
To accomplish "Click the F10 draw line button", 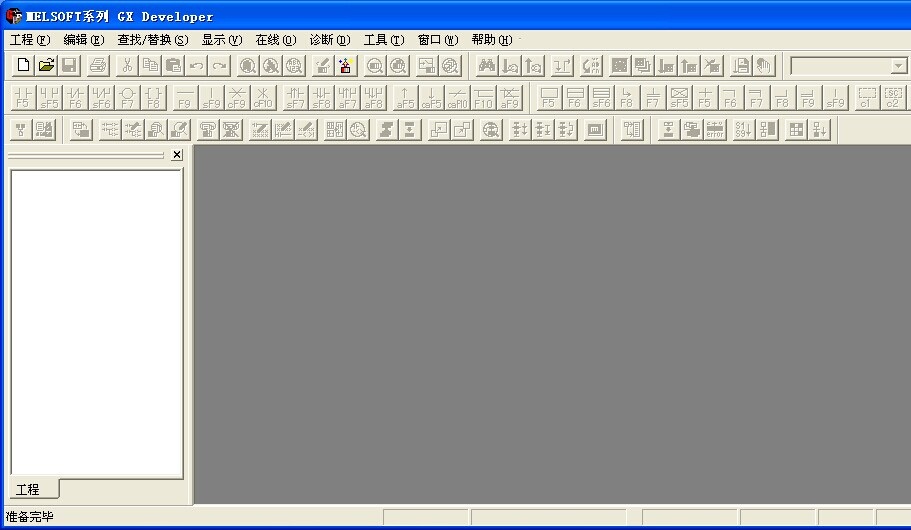I will click(483, 97).
